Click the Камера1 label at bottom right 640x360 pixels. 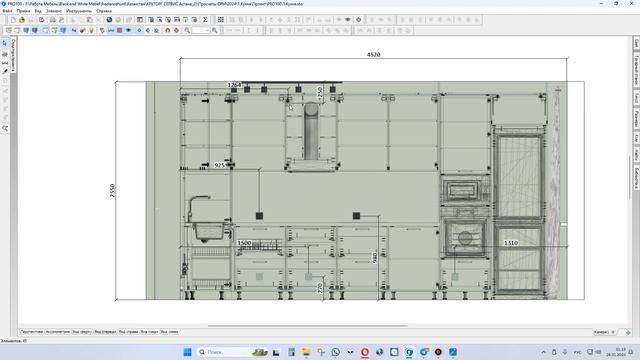[602, 332]
